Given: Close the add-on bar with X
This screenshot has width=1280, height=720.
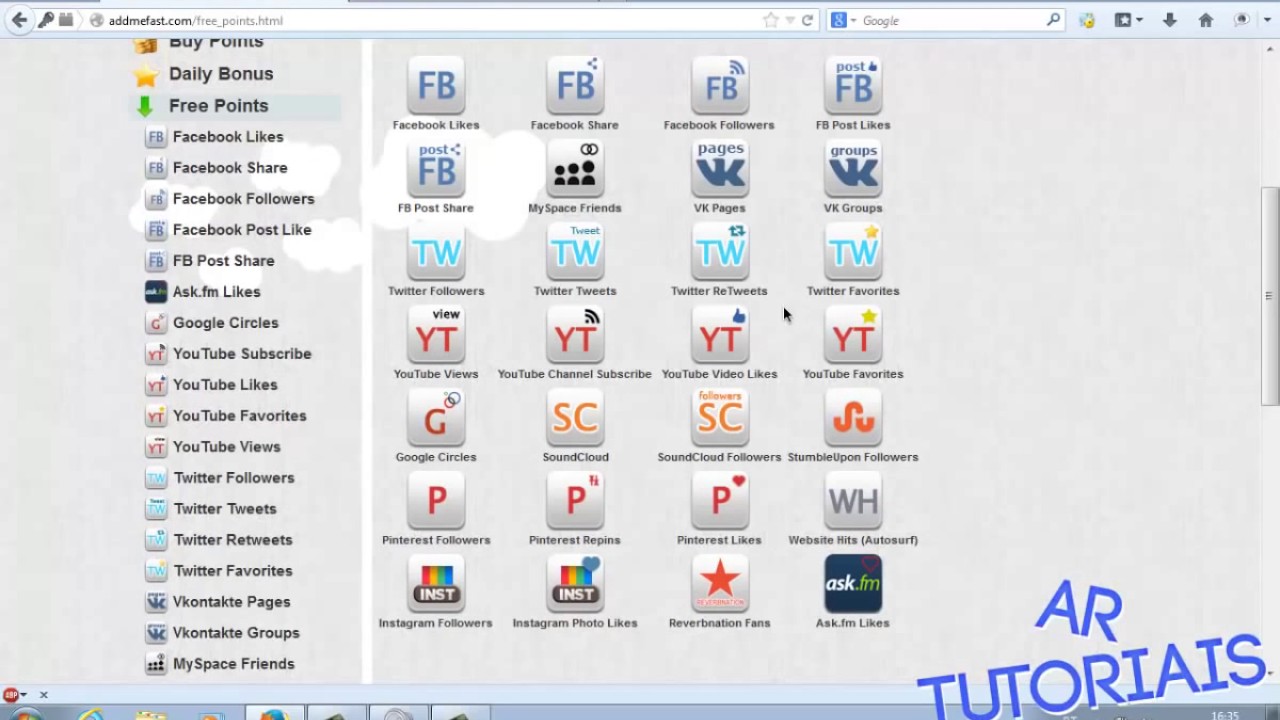Looking at the screenshot, I should tap(43, 695).
